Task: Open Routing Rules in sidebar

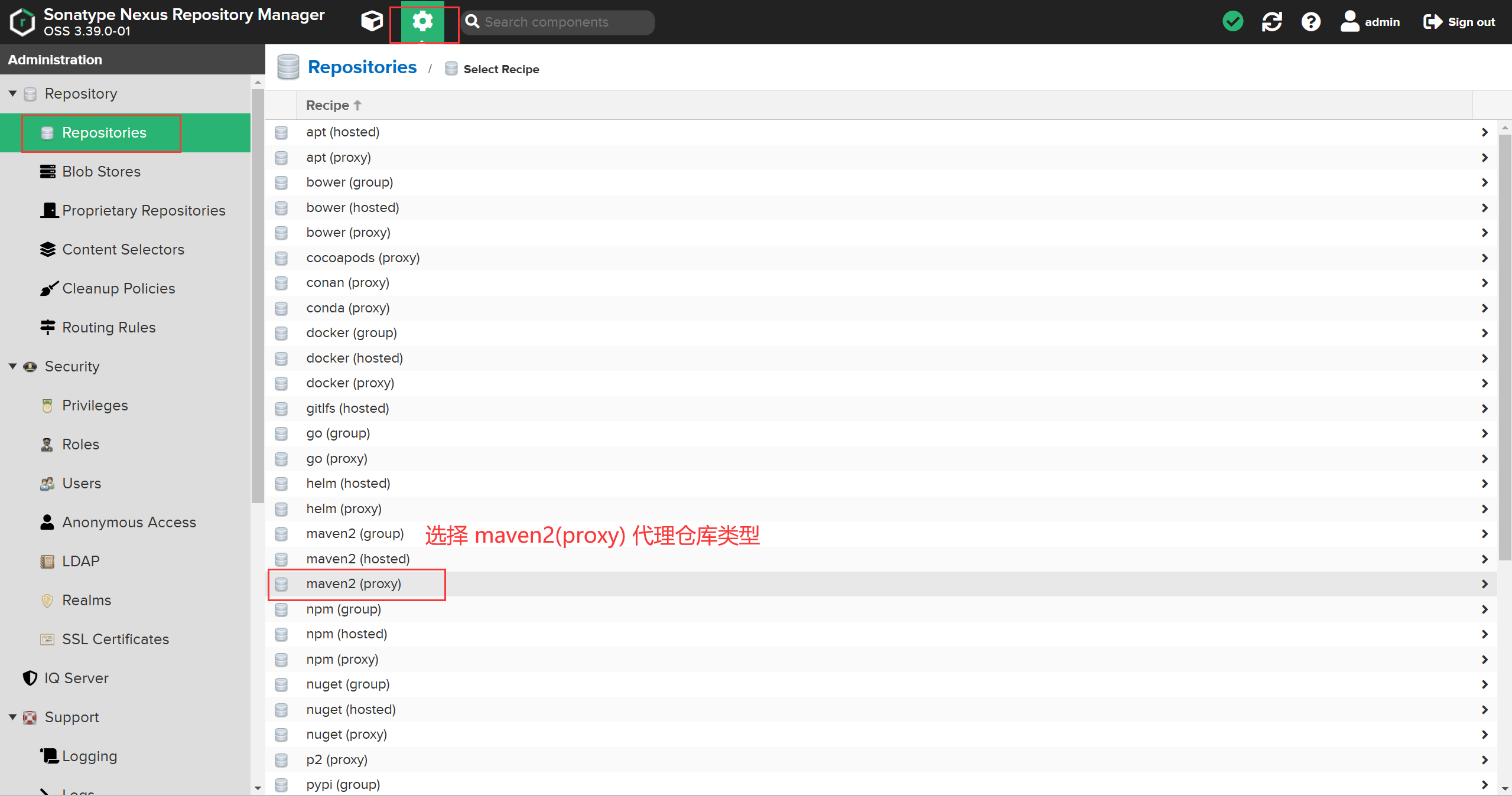Action: (109, 327)
